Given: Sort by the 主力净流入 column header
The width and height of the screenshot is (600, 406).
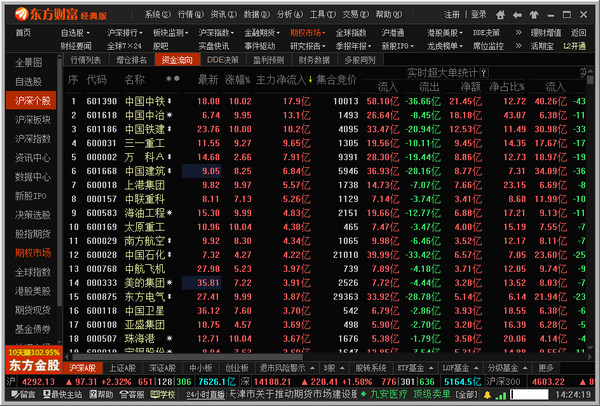Looking at the screenshot, I should 284,80.
